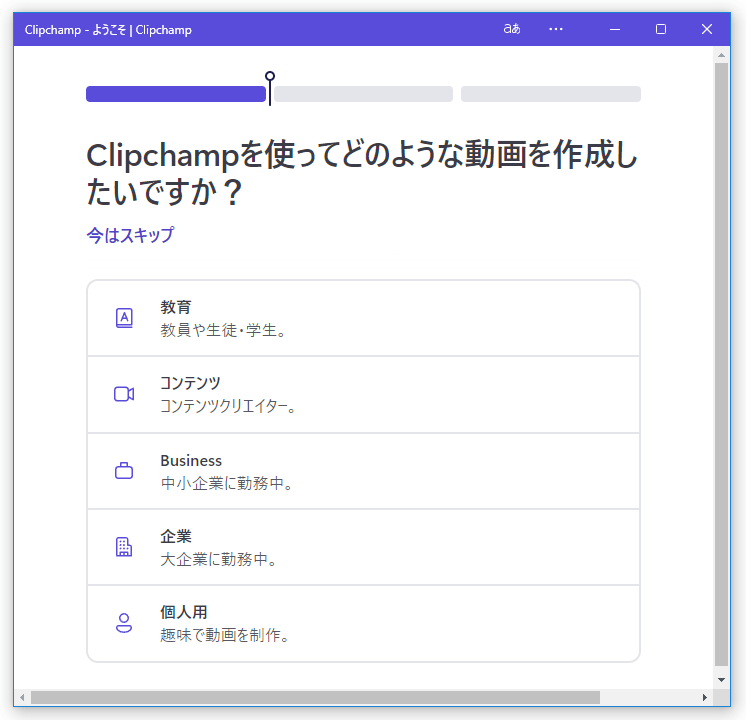Click the horizontal scrollbar left arrow
The width and height of the screenshot is (746, 720).
click(22, 698)
